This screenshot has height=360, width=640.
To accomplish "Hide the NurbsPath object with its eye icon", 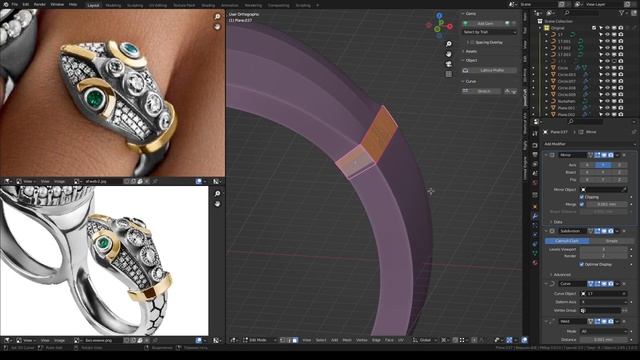I will [607, 101].
